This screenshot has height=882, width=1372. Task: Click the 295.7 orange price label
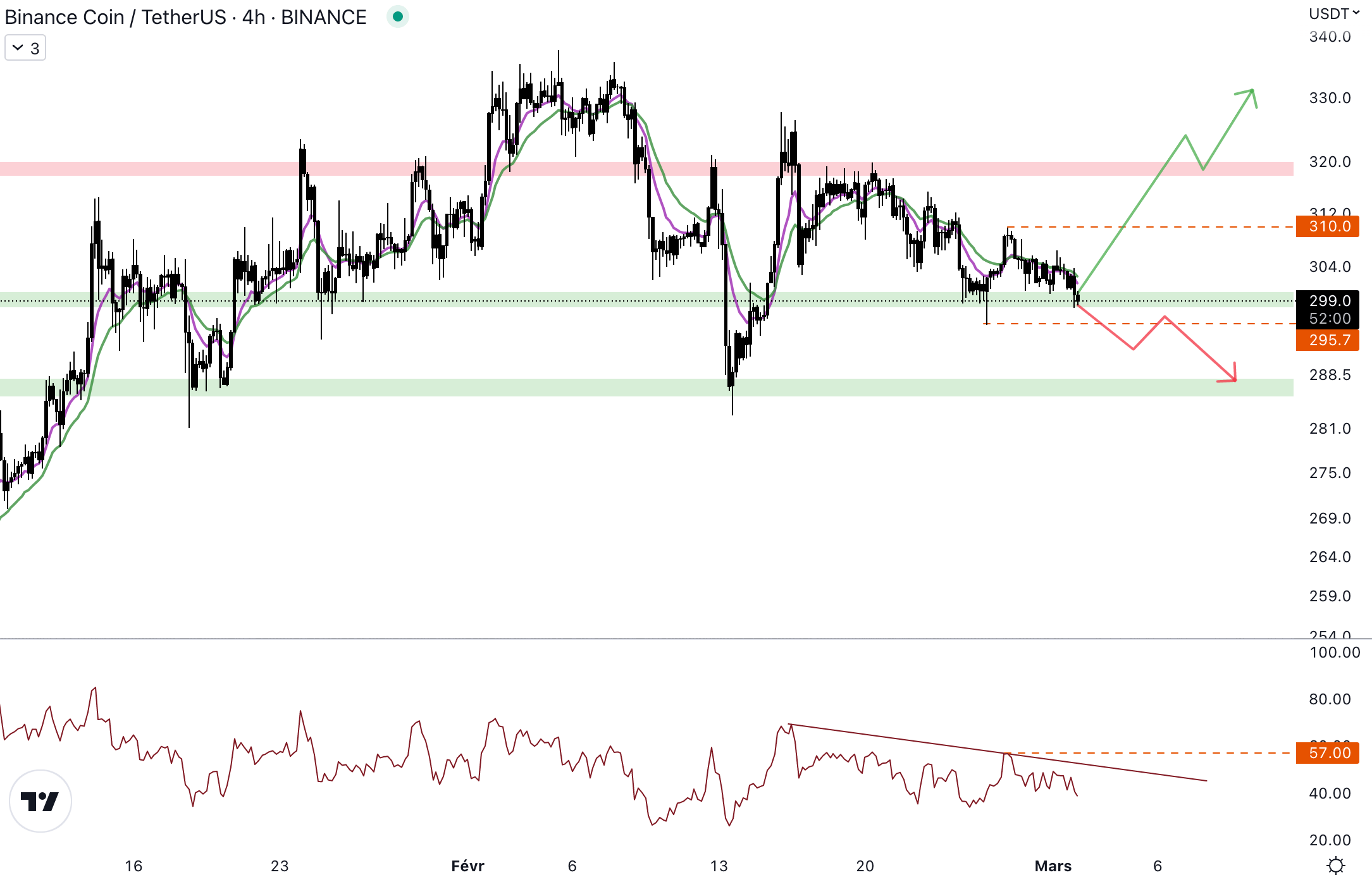coord(1327,340)
